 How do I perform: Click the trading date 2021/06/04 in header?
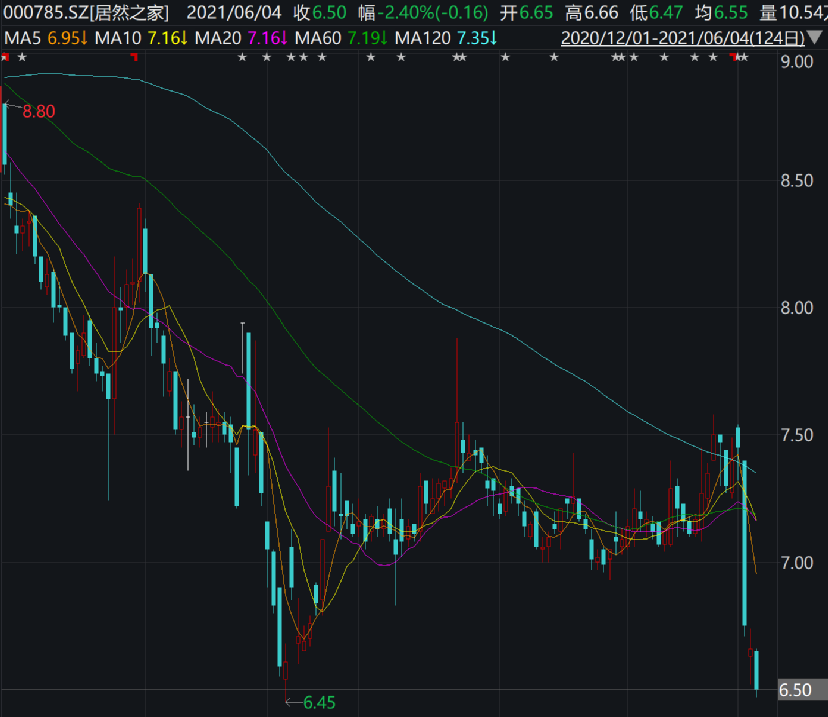[234, 12]
